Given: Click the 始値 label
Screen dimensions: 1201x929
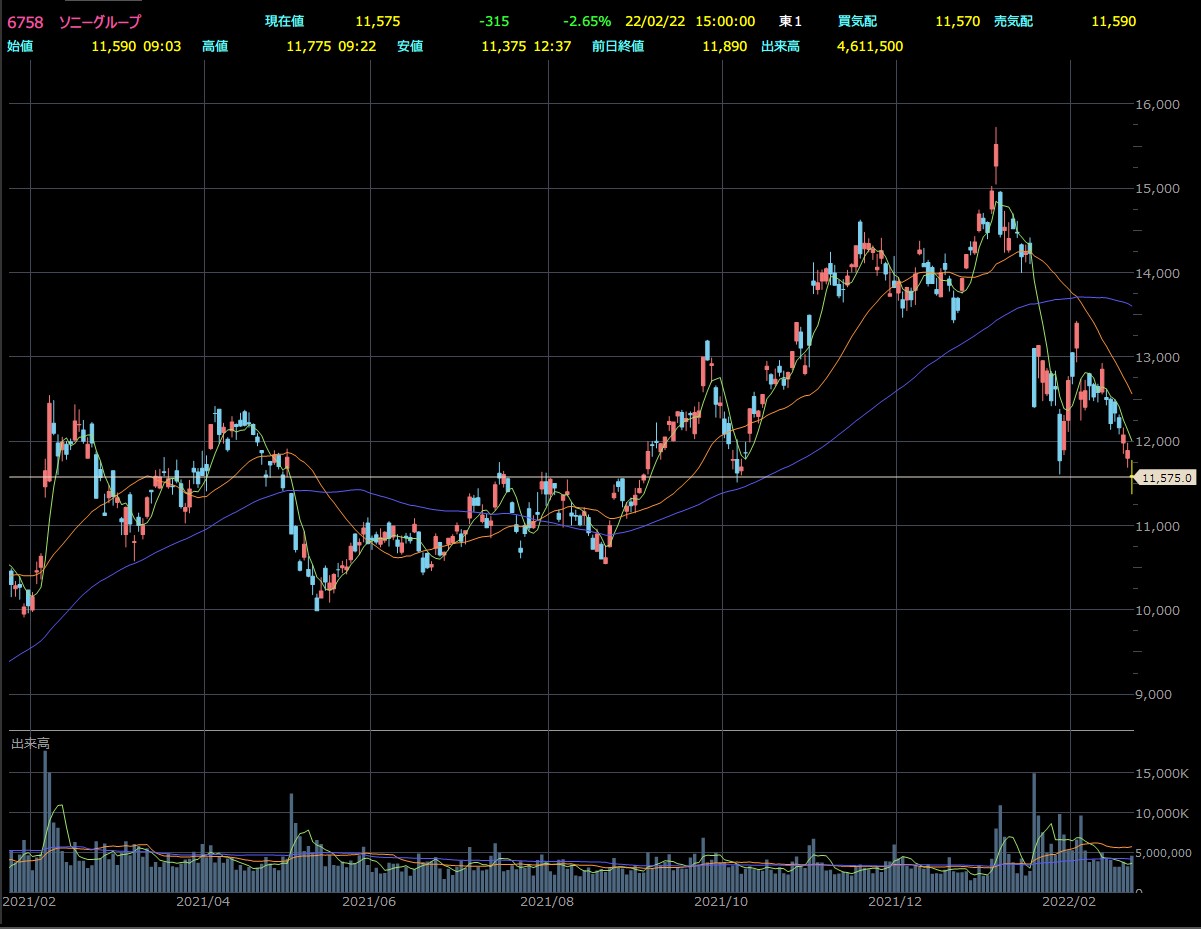Looking at the screenshot, I should click(20, 46).
